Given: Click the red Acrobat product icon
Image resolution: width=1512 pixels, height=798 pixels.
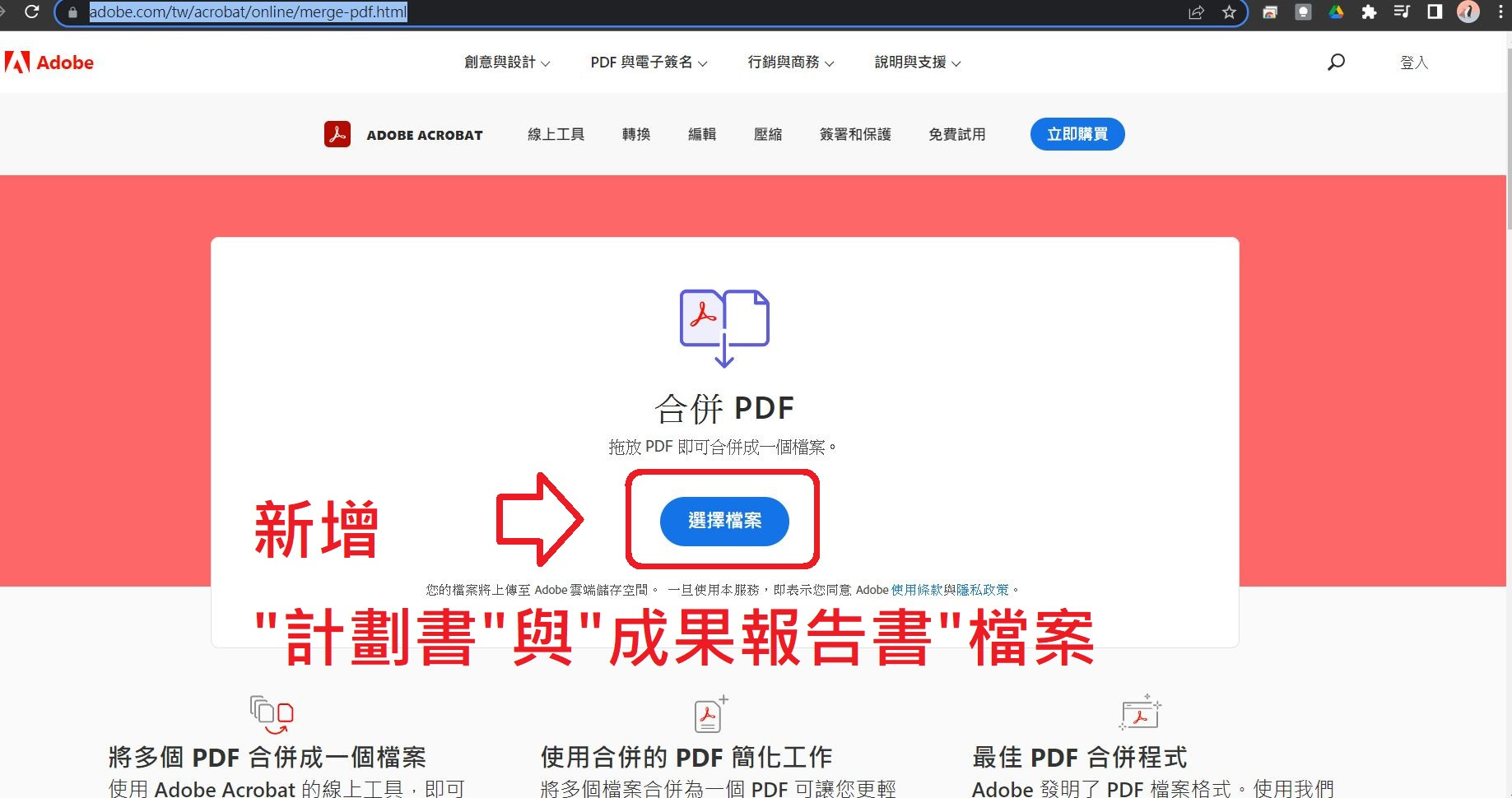Looking at the screenshot, I should [337, 134].
